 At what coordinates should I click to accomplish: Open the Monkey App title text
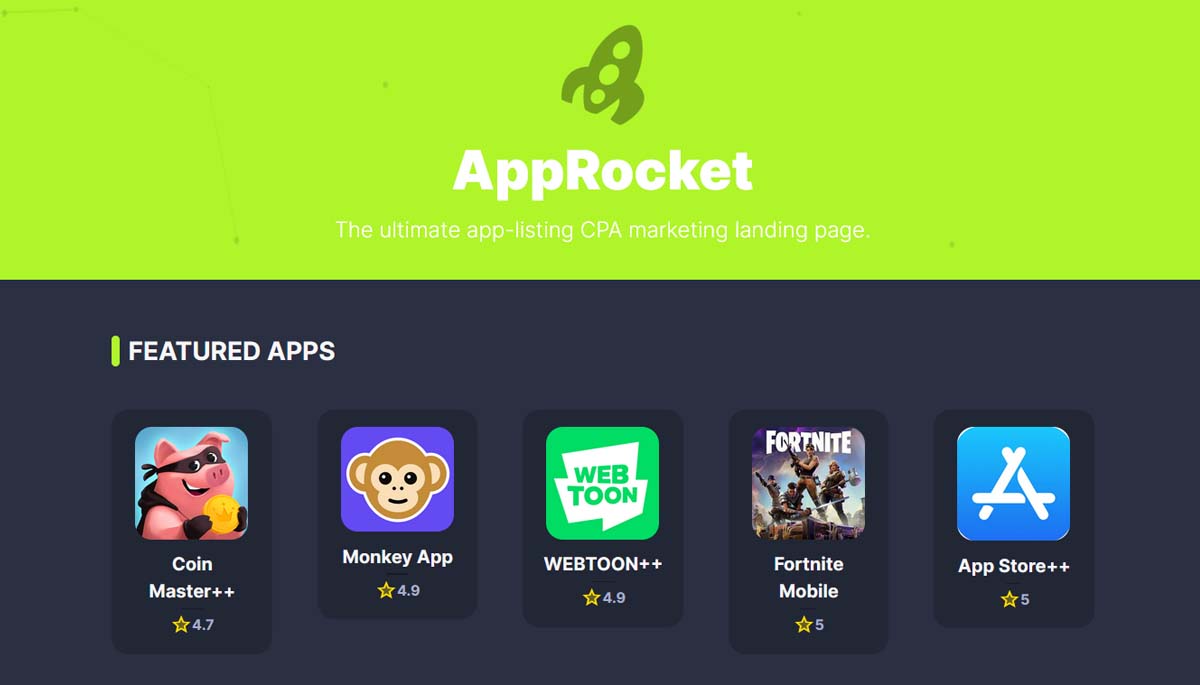pyautogui.click(x=397, y=557)
